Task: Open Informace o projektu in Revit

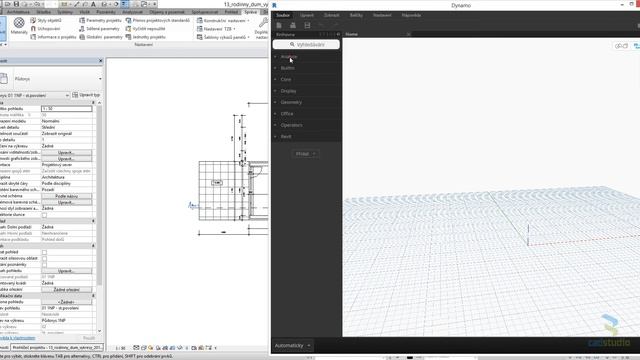Action: (x=53, y=37)
